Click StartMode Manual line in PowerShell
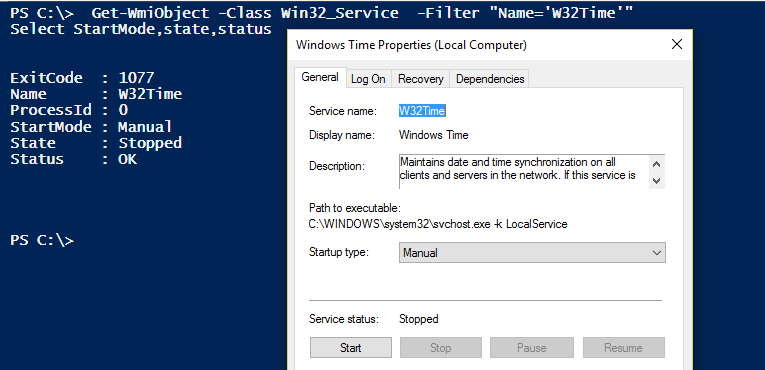765x370 pixels. click(x=91, y=127)
